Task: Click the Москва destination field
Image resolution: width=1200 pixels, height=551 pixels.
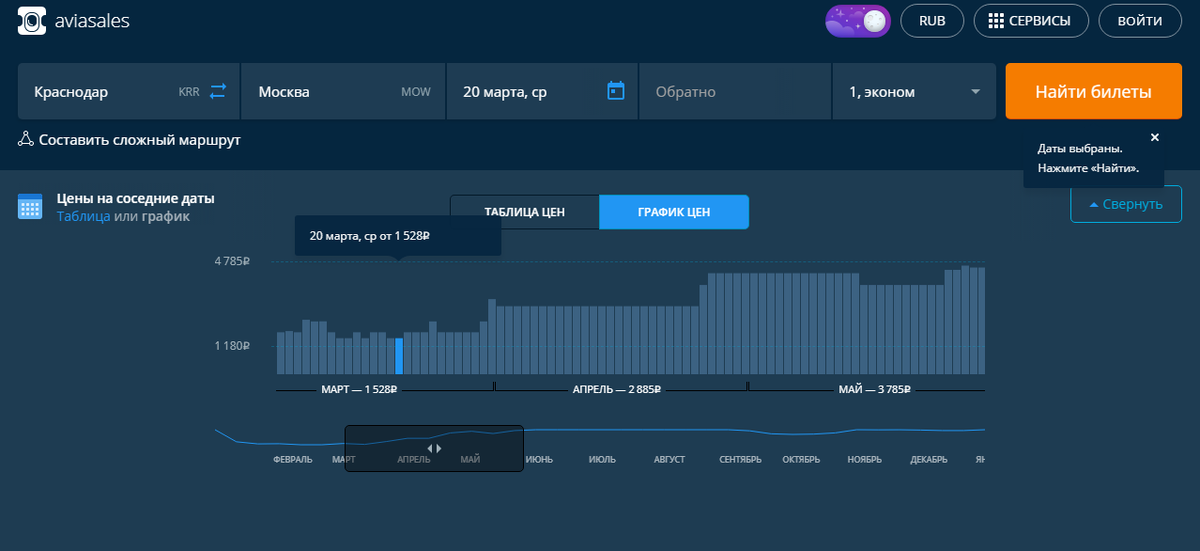Action: pos(344,92)
